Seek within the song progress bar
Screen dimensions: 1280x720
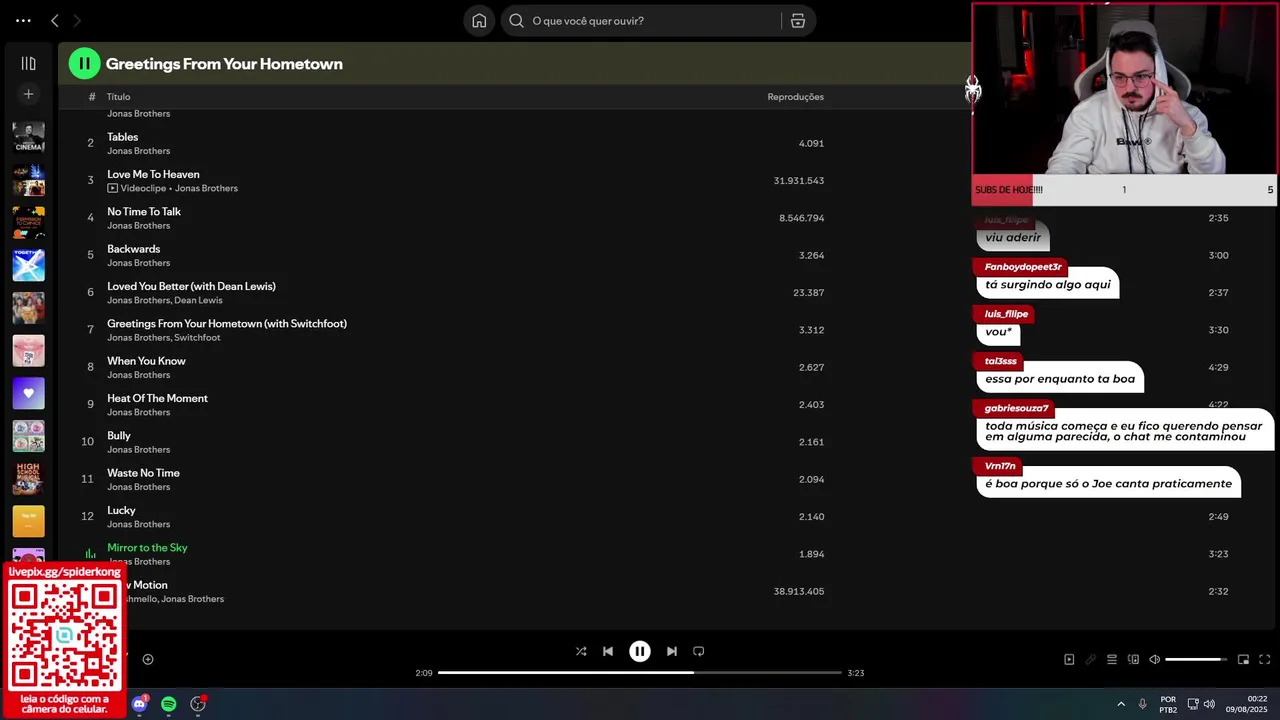click(640, 673)
